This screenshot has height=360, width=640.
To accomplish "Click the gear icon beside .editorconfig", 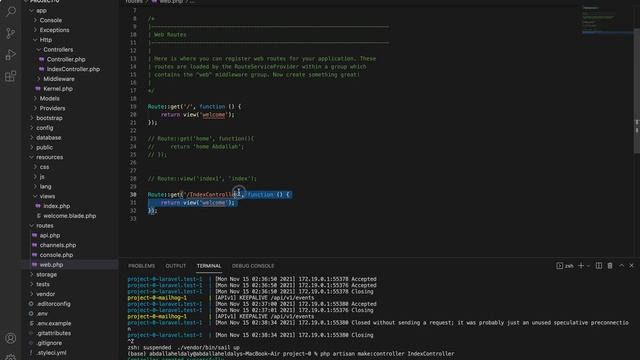I will [x=31, y=304].
